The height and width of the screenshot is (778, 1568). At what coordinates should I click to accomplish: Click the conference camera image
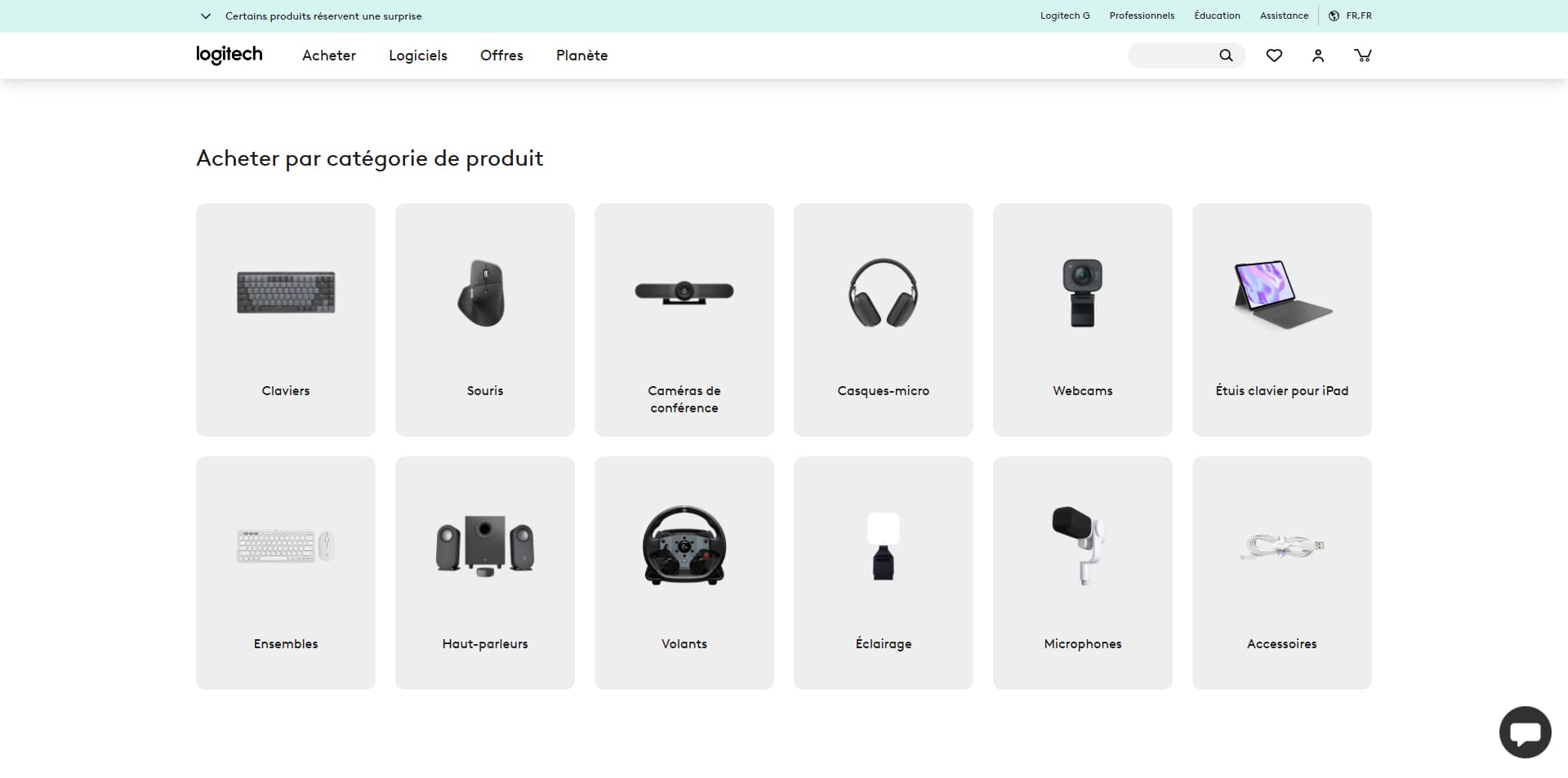coord(684,291)
